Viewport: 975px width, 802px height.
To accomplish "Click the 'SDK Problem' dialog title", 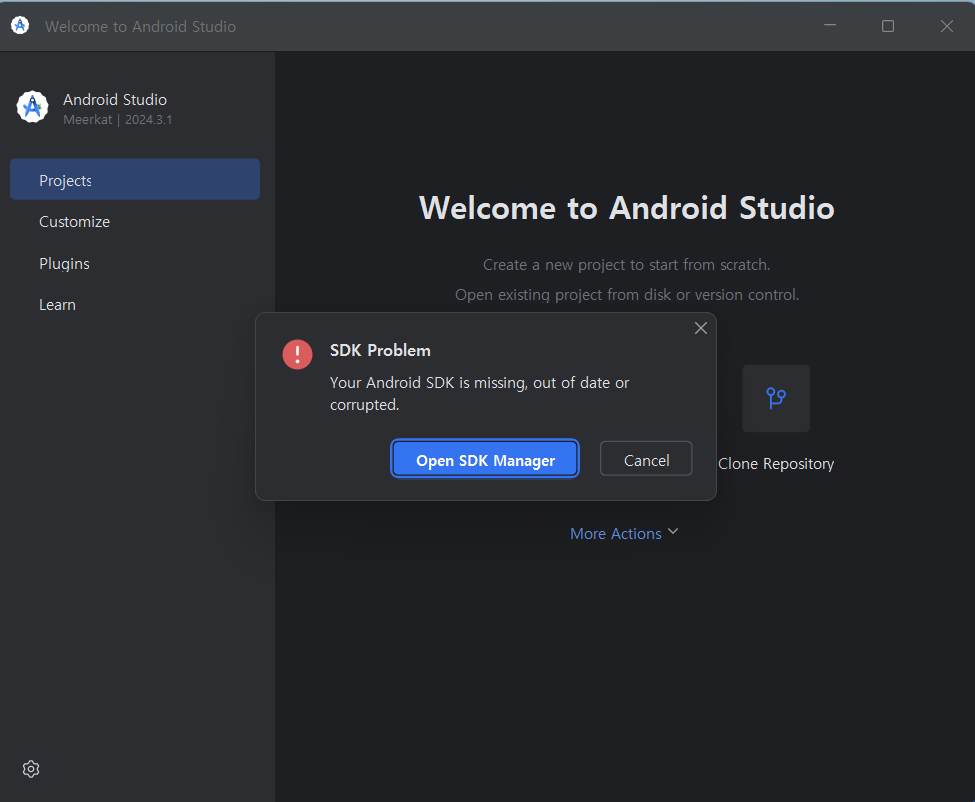I will [x=380, y=351].
